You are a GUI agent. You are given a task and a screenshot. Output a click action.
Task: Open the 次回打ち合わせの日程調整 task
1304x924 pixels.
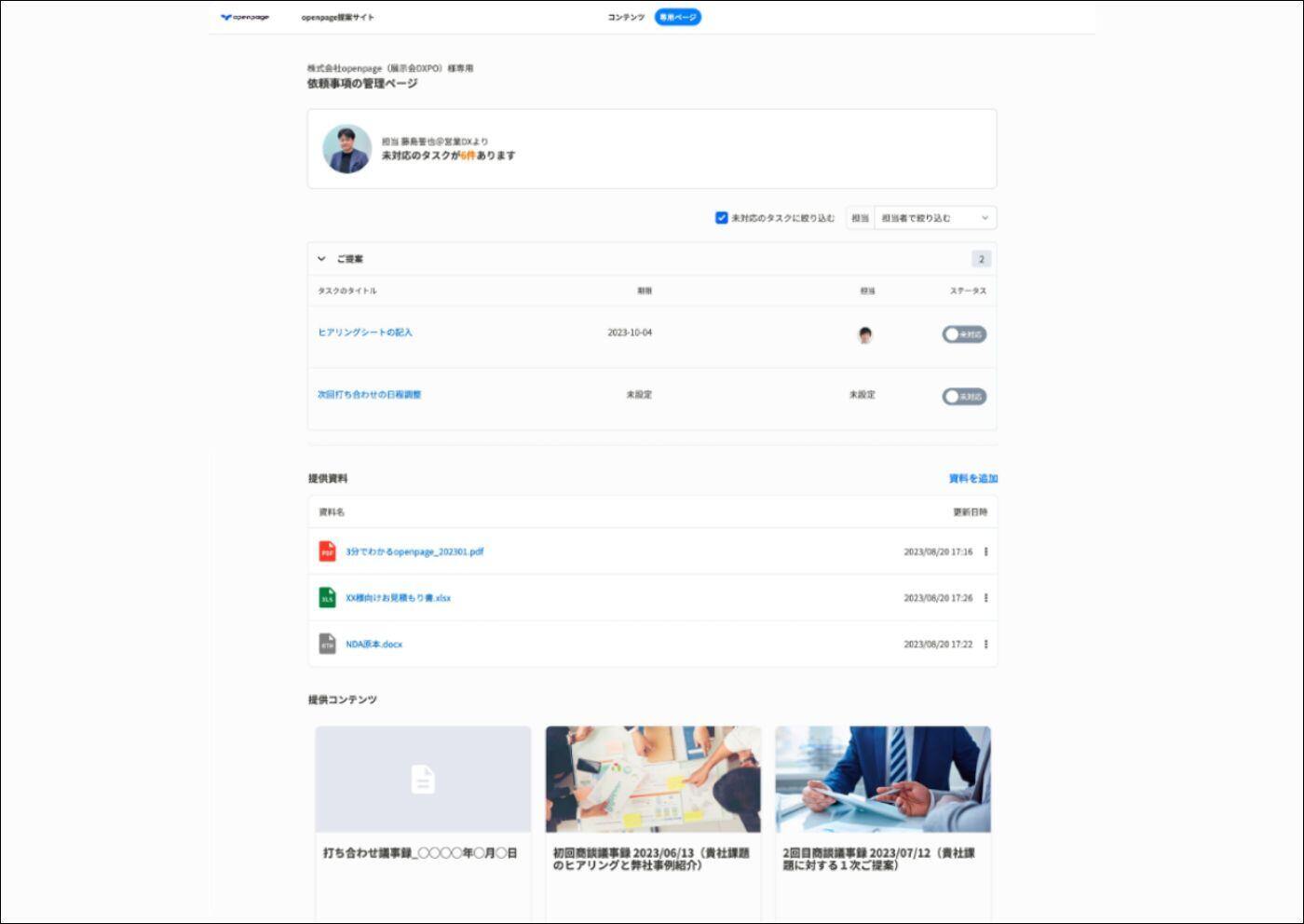pyautogui.click(x=370, y=395)
